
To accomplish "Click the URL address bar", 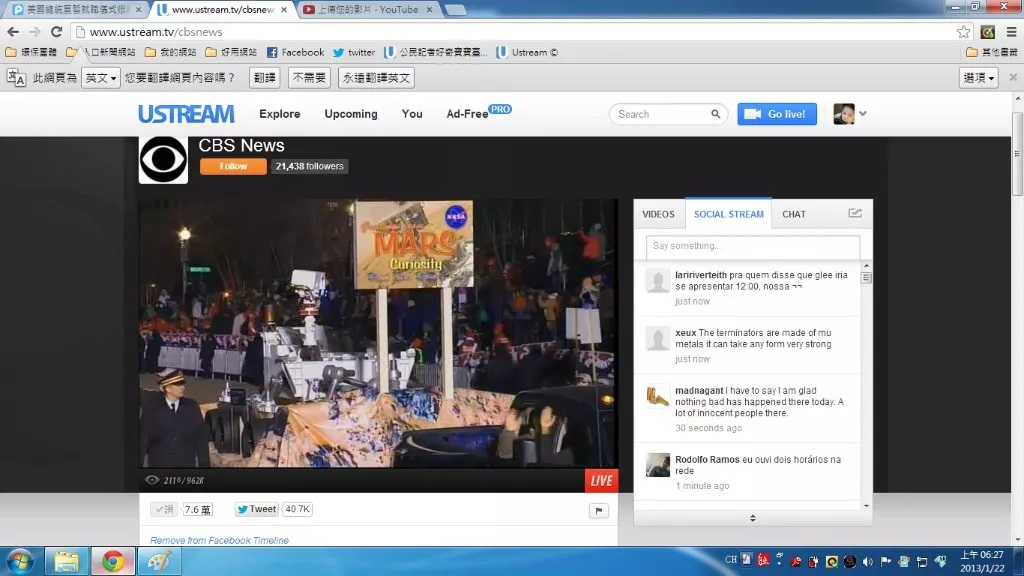I will (516, 31).
